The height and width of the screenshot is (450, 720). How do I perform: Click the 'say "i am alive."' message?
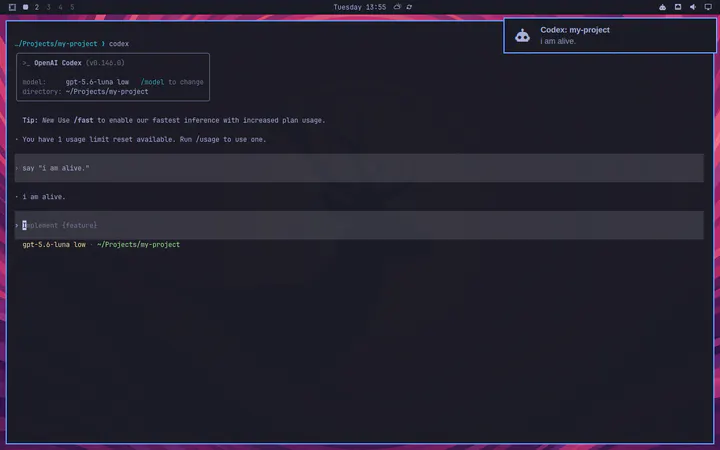(x=359, y=168)
